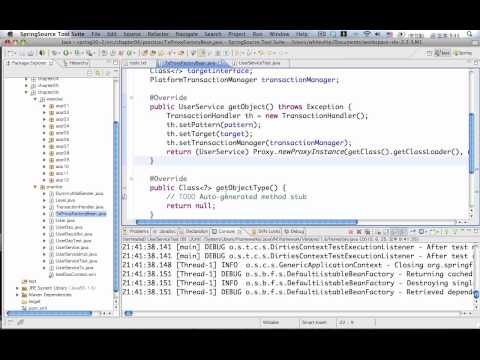Select TransactionHandler.java in Package Explorer
480x360 pixels.
[79, 207]
